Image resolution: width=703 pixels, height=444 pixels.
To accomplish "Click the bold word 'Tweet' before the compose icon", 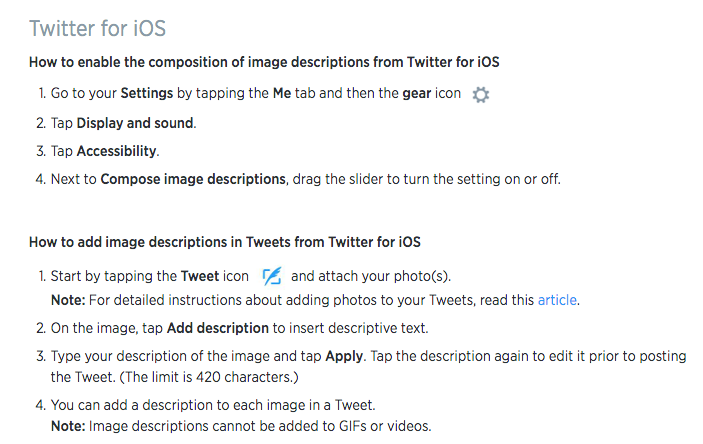I will (200, 276).
